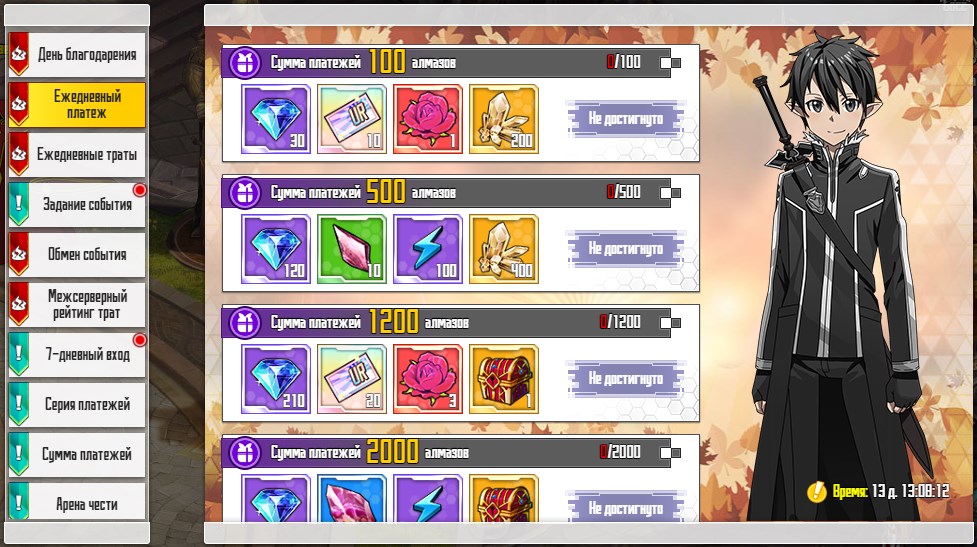Click Не достигнуто button for 100 tier

point(626,118)
